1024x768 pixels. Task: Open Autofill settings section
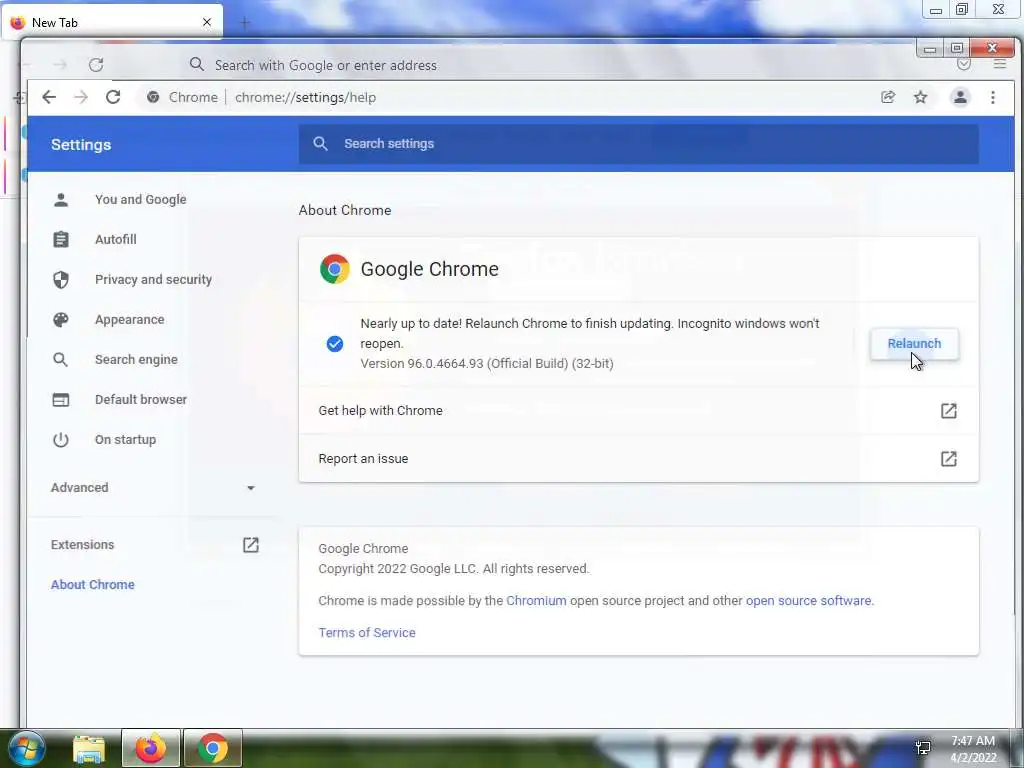click(116, 239)
